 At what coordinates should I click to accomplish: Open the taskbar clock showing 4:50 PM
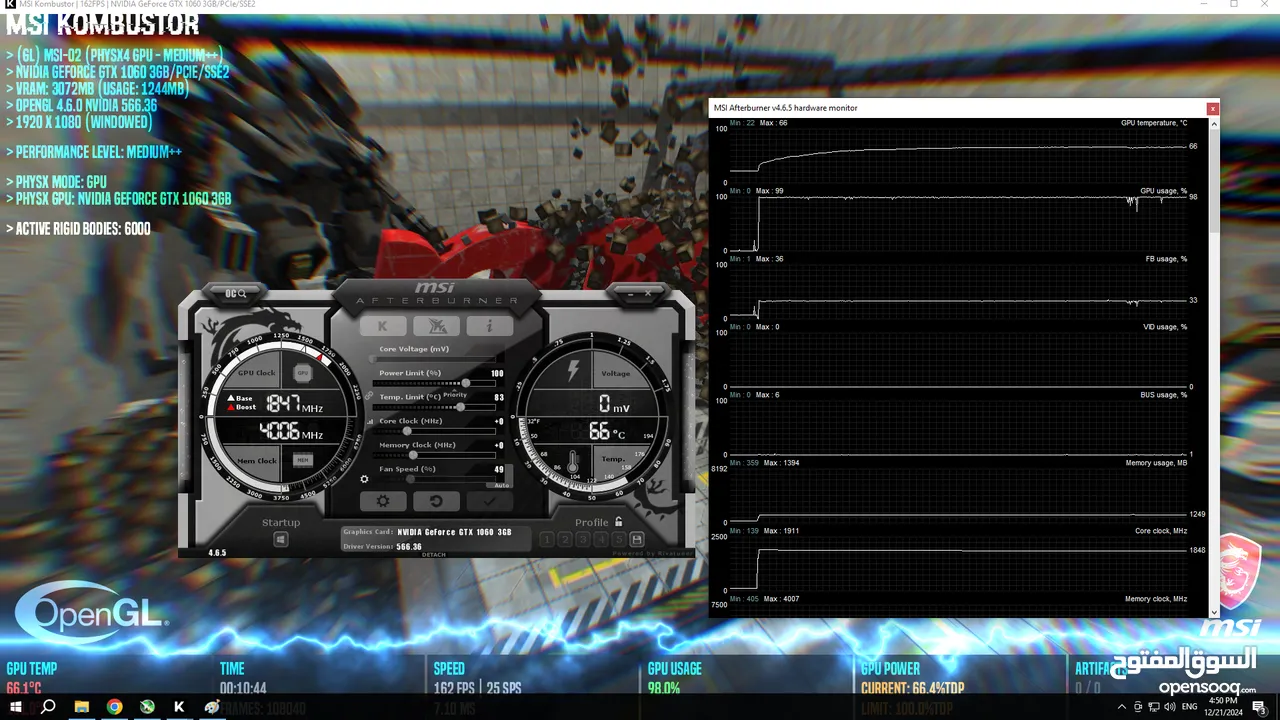1223,707
